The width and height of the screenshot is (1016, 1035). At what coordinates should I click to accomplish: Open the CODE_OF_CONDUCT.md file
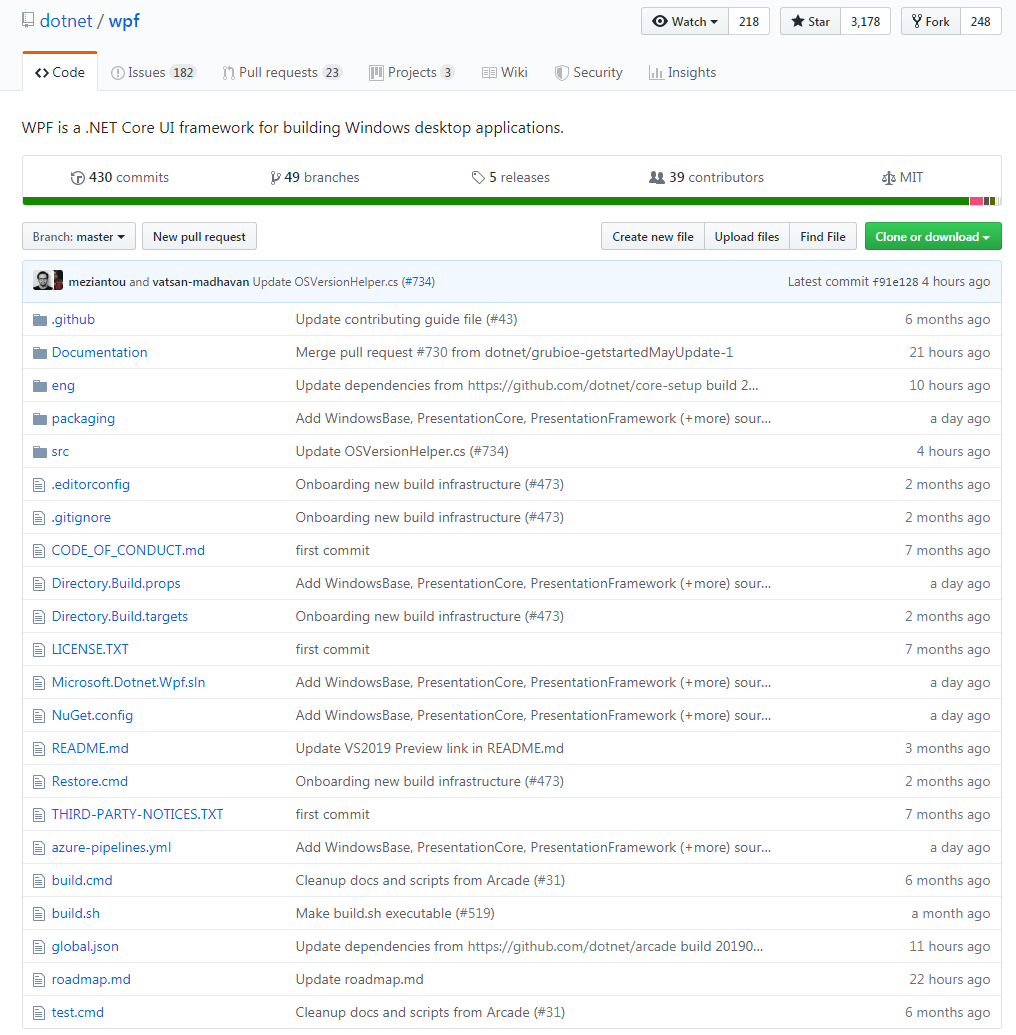[128, 551]
